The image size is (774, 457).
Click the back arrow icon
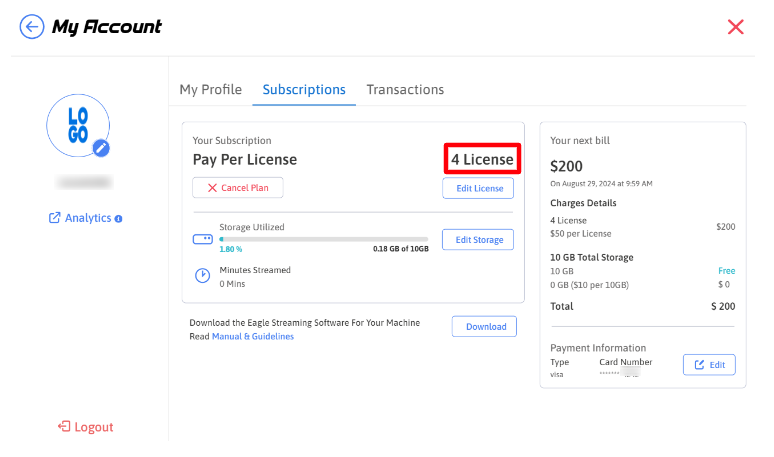(32, 27)
